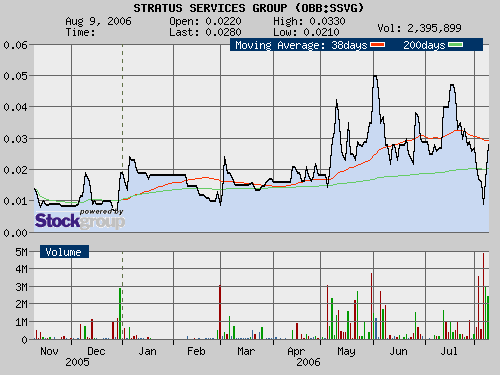Click the 'Jun' month label
500x375 pixels.
click(398, 351)
